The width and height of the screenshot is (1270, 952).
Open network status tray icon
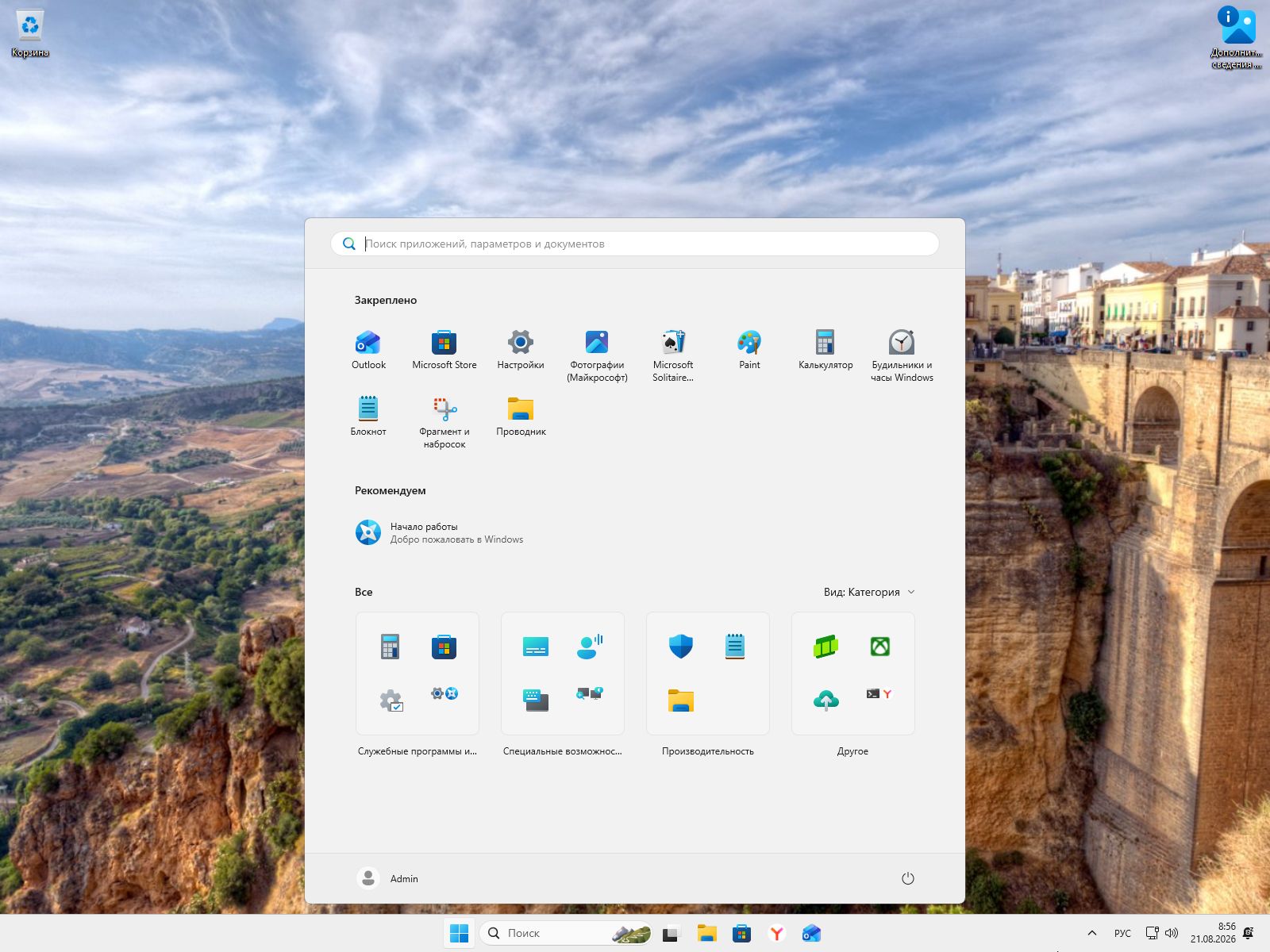1153,933
